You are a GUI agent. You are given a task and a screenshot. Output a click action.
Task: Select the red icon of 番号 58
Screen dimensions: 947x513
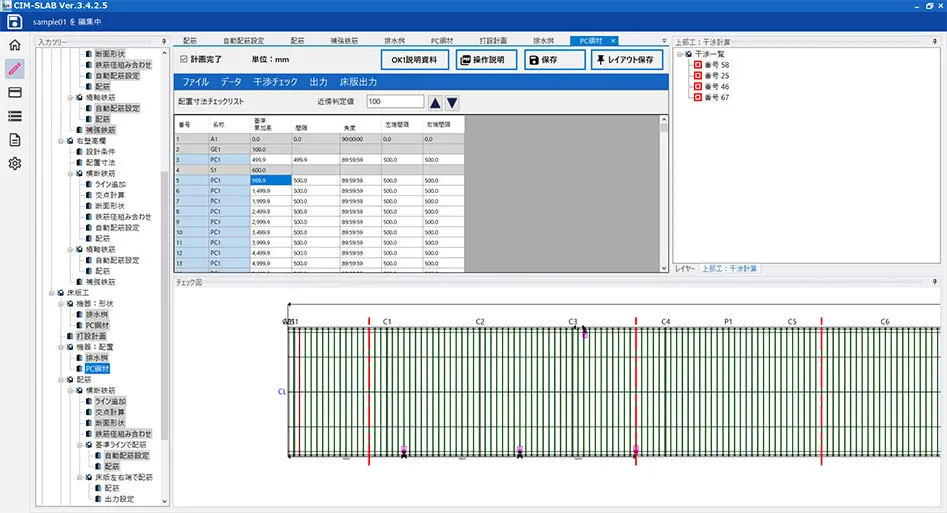coord(698,65)
